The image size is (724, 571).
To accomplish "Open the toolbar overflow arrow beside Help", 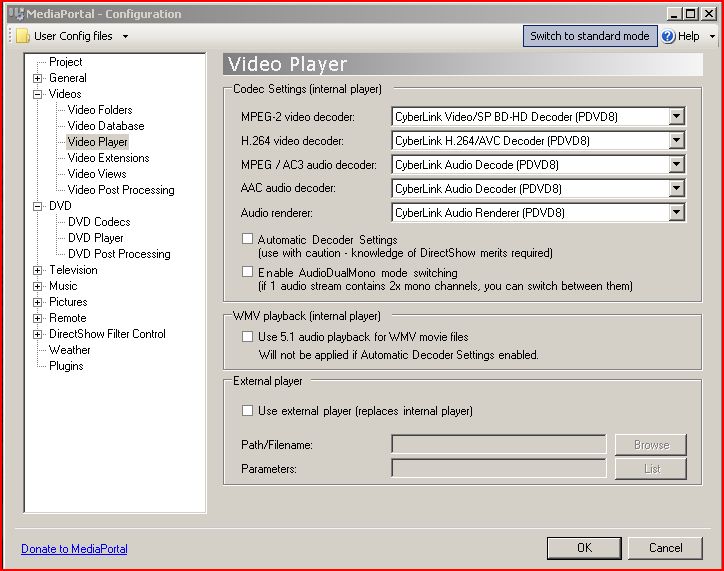I will (712, 36).
